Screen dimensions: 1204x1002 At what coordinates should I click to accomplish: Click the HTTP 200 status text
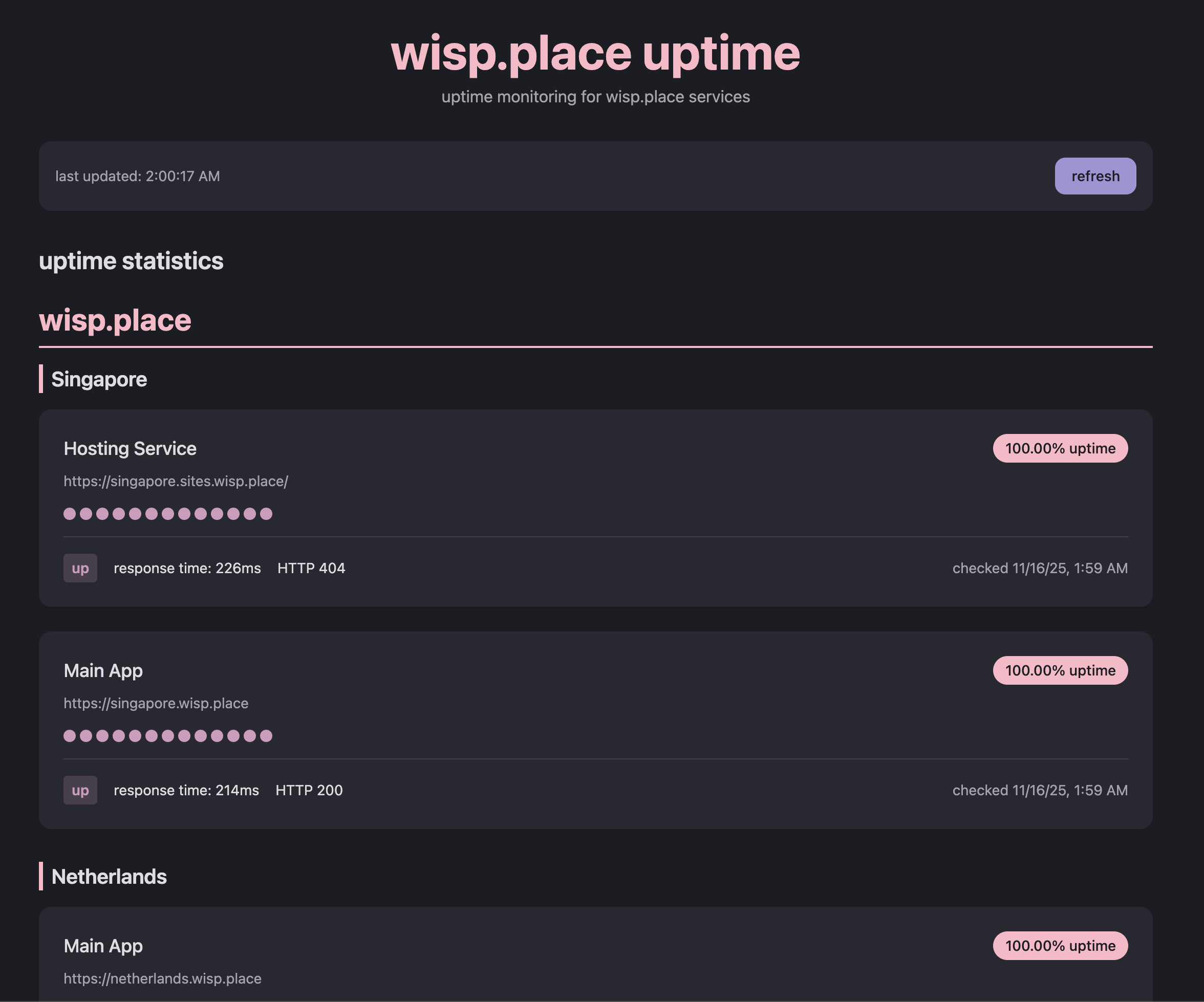pyautogui.click(x=309, y=790)
